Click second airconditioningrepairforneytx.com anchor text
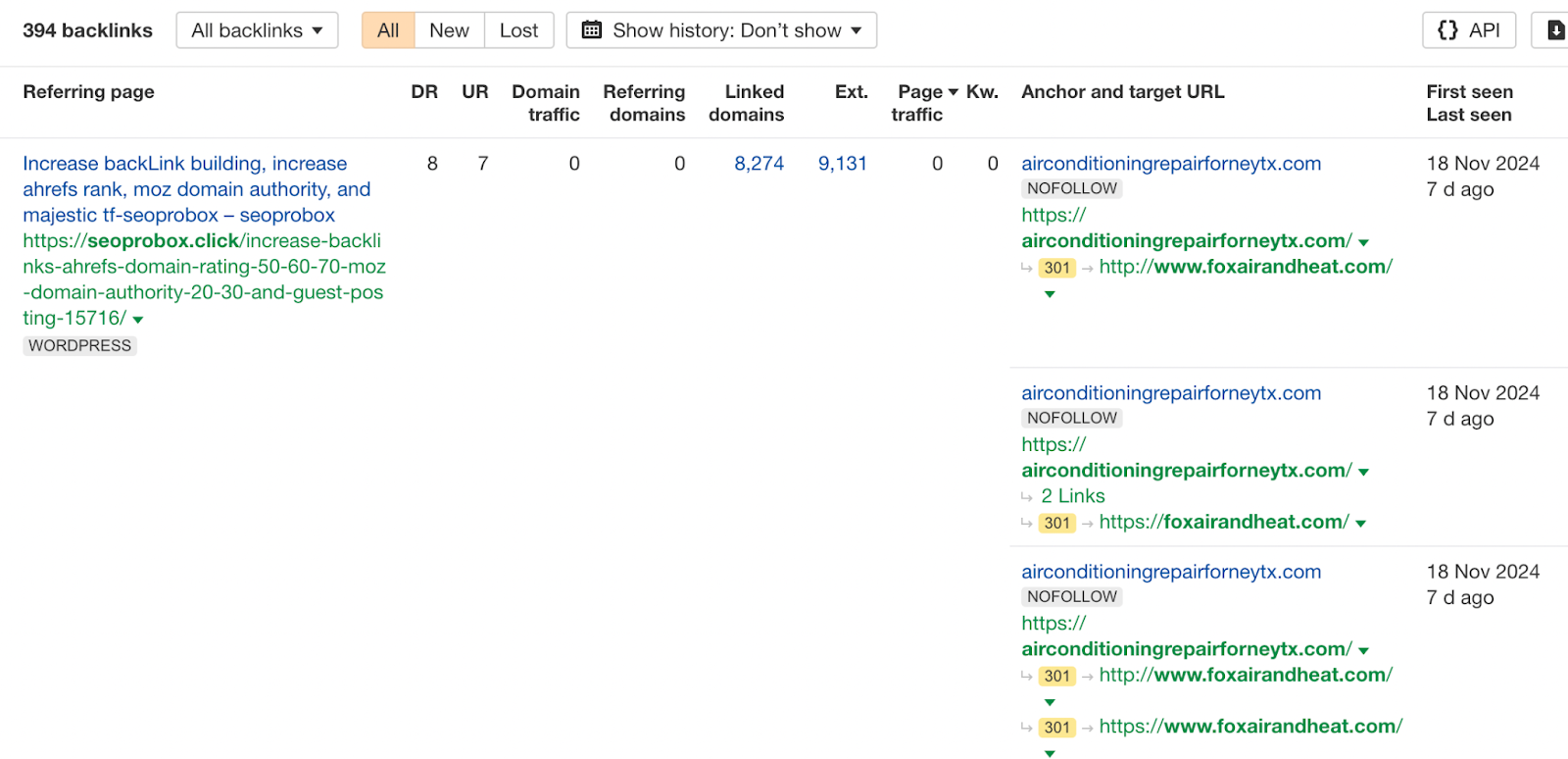The height and width of the screenshot is (759, 1568). click(1171, 393)
